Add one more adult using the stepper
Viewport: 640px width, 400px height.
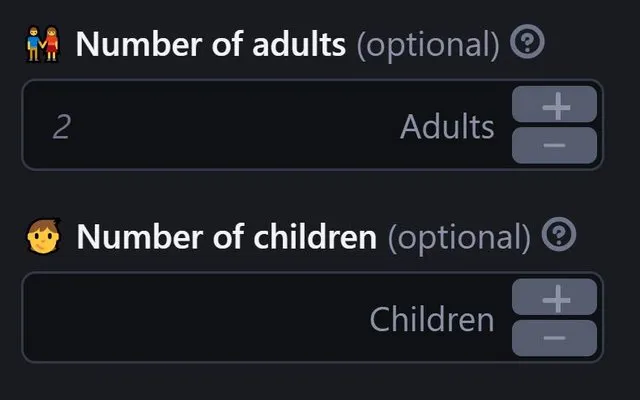(x=554, y=104)
